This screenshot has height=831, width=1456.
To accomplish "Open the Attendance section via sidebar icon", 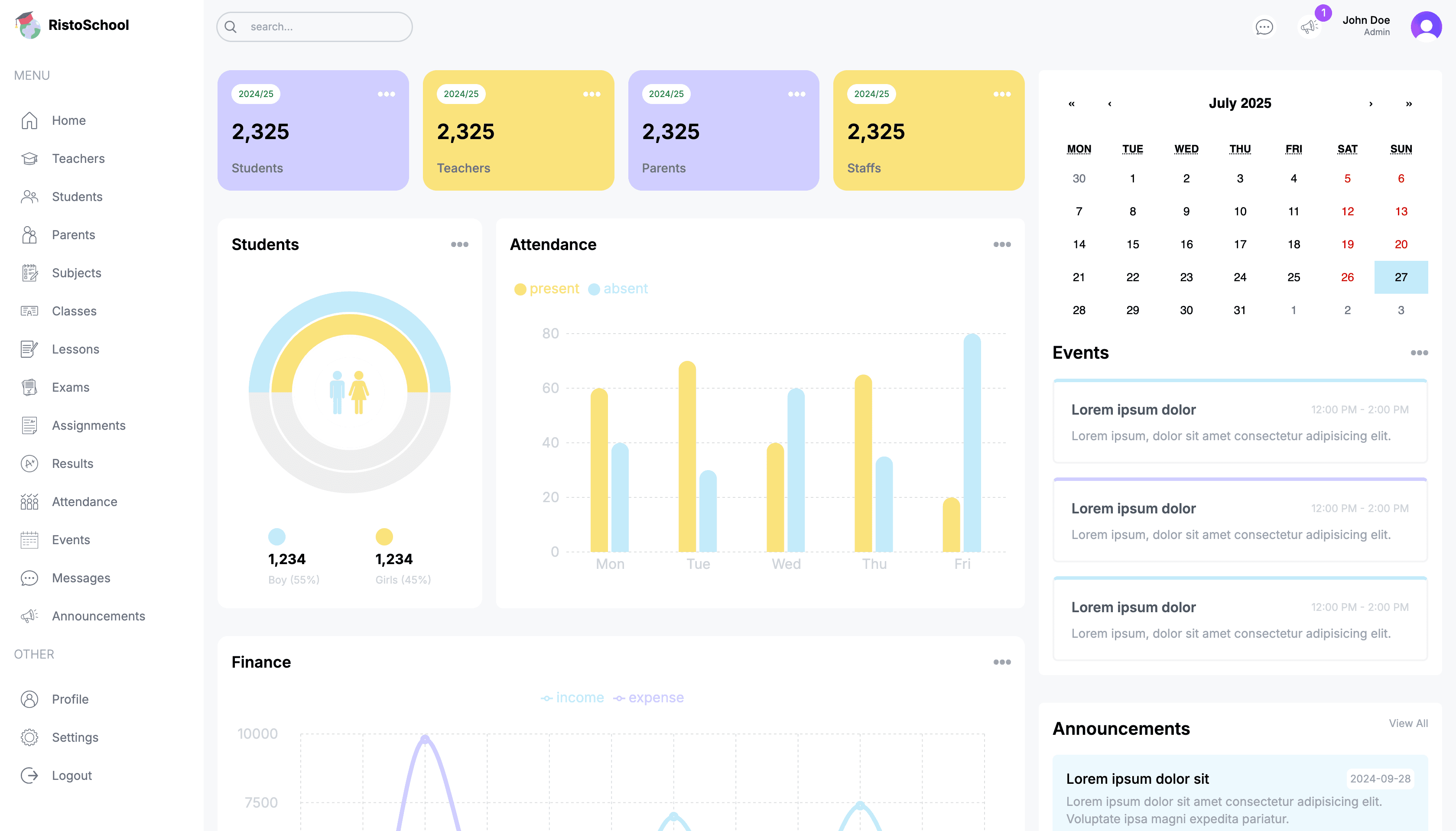I will point(29,501).
